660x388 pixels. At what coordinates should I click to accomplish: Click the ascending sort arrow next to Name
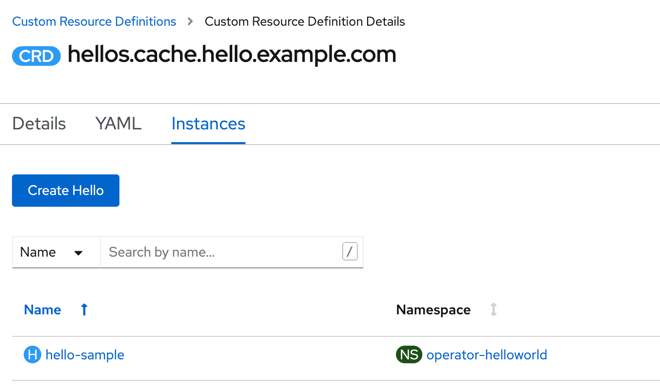[x=84, y=310]
